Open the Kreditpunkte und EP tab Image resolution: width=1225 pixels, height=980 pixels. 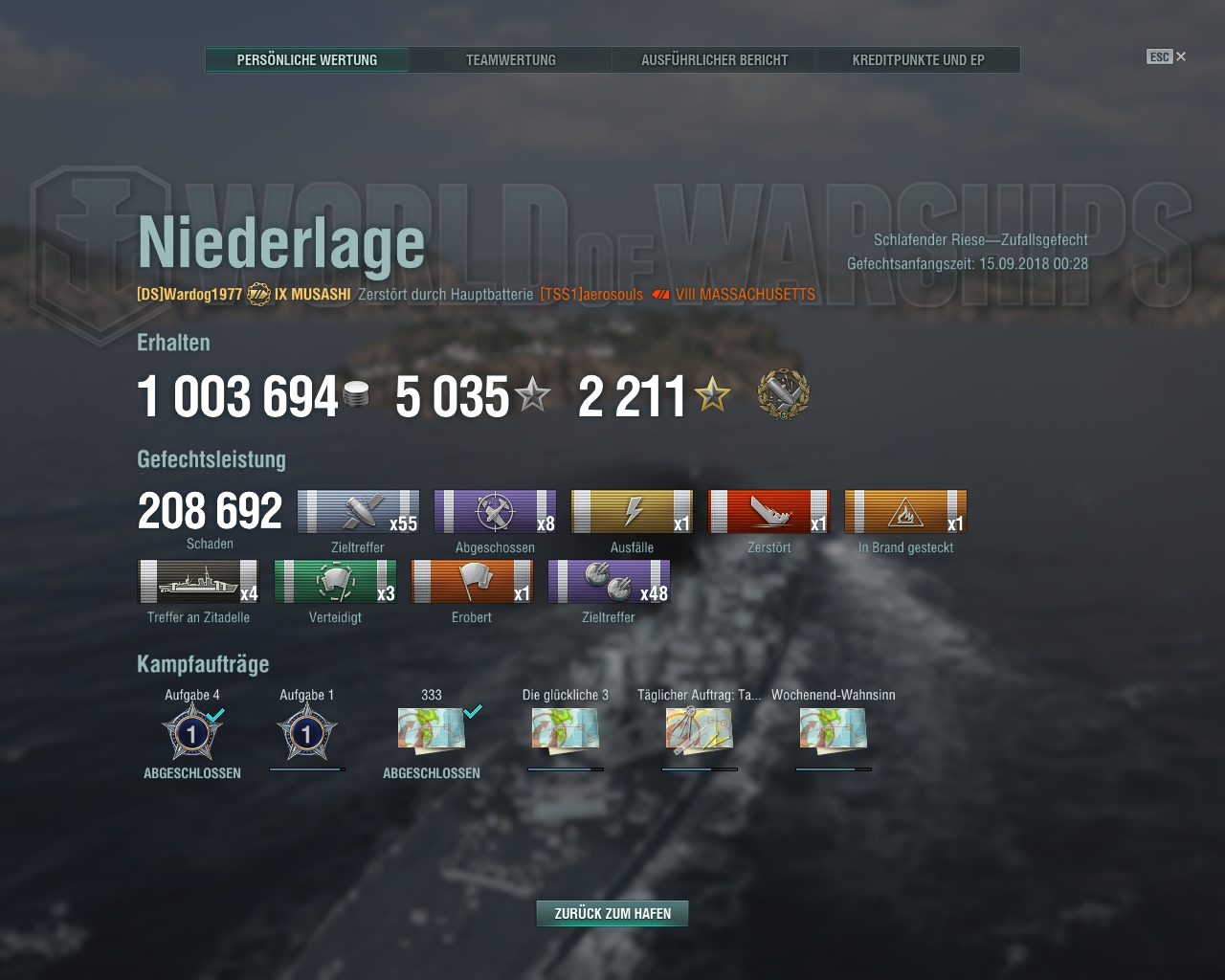point(919,59)
